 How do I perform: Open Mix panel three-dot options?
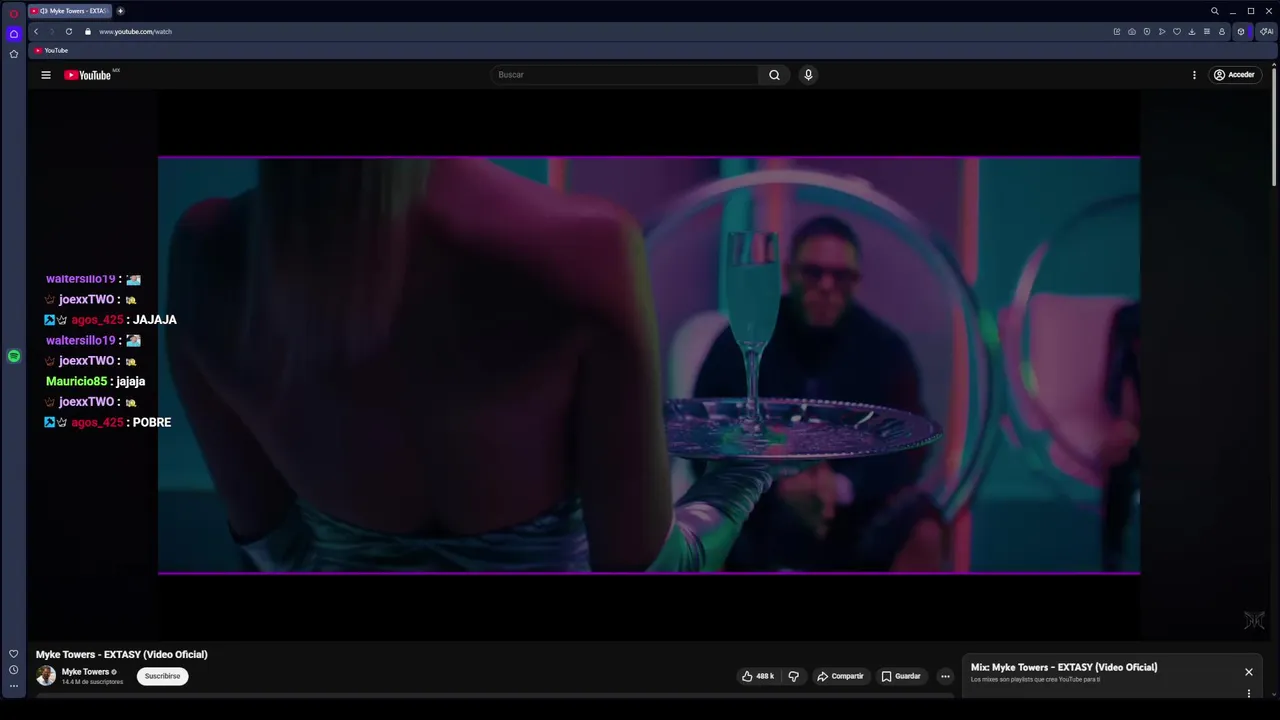(x=1248, y=693)
